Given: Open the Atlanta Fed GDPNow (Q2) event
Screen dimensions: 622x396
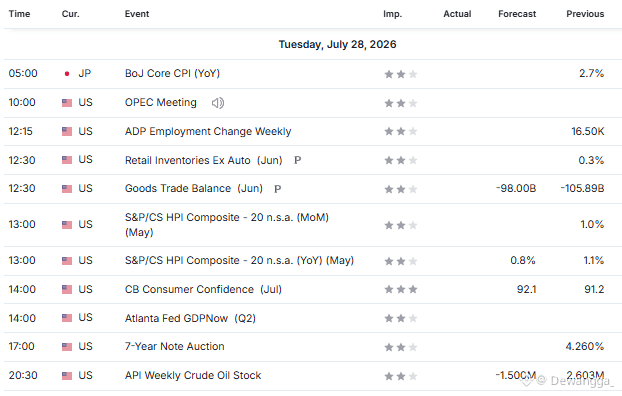Looking at the screenshot, I should click(190, 318).
